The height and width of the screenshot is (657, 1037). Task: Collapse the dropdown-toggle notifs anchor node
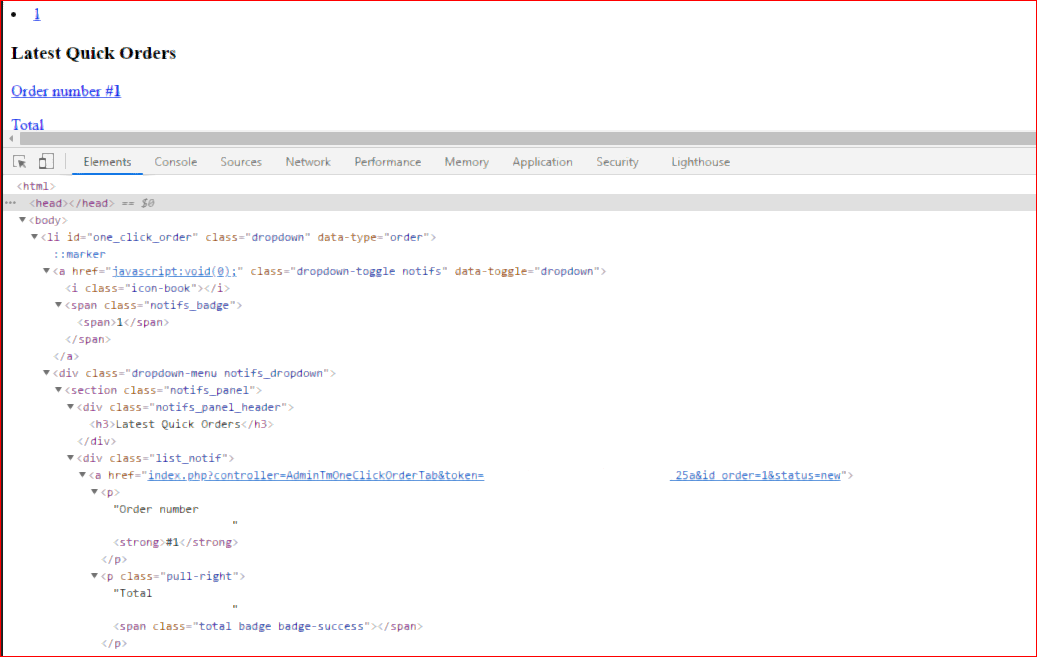pos(46,271)
